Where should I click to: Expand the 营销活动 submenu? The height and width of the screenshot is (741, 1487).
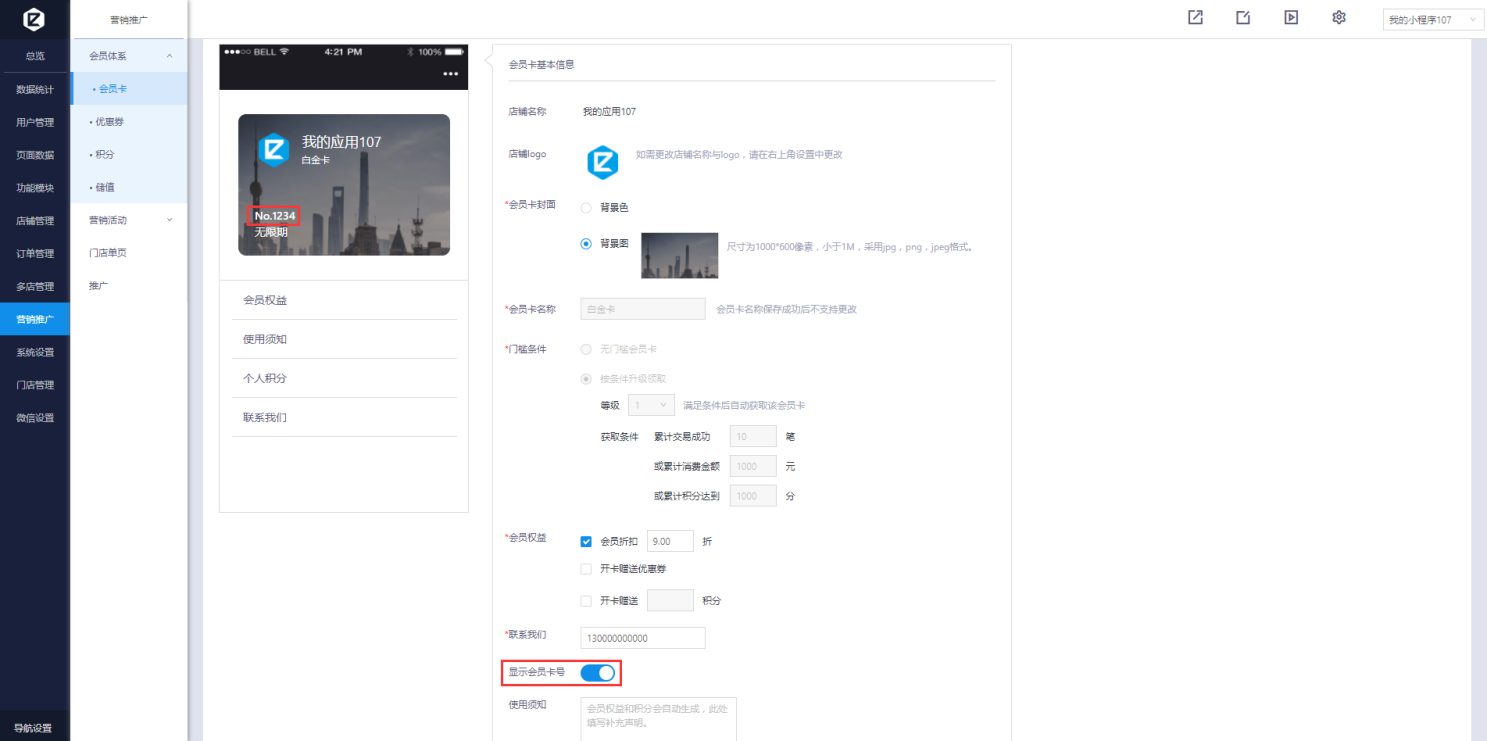[129, 220]
